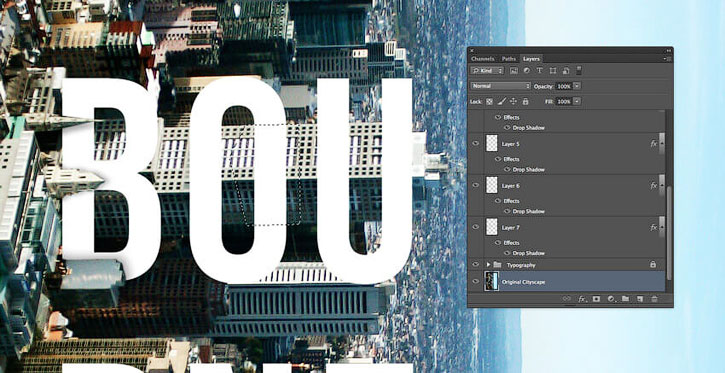Click lock icon on Typography group
725x373 pixels.
653,265
